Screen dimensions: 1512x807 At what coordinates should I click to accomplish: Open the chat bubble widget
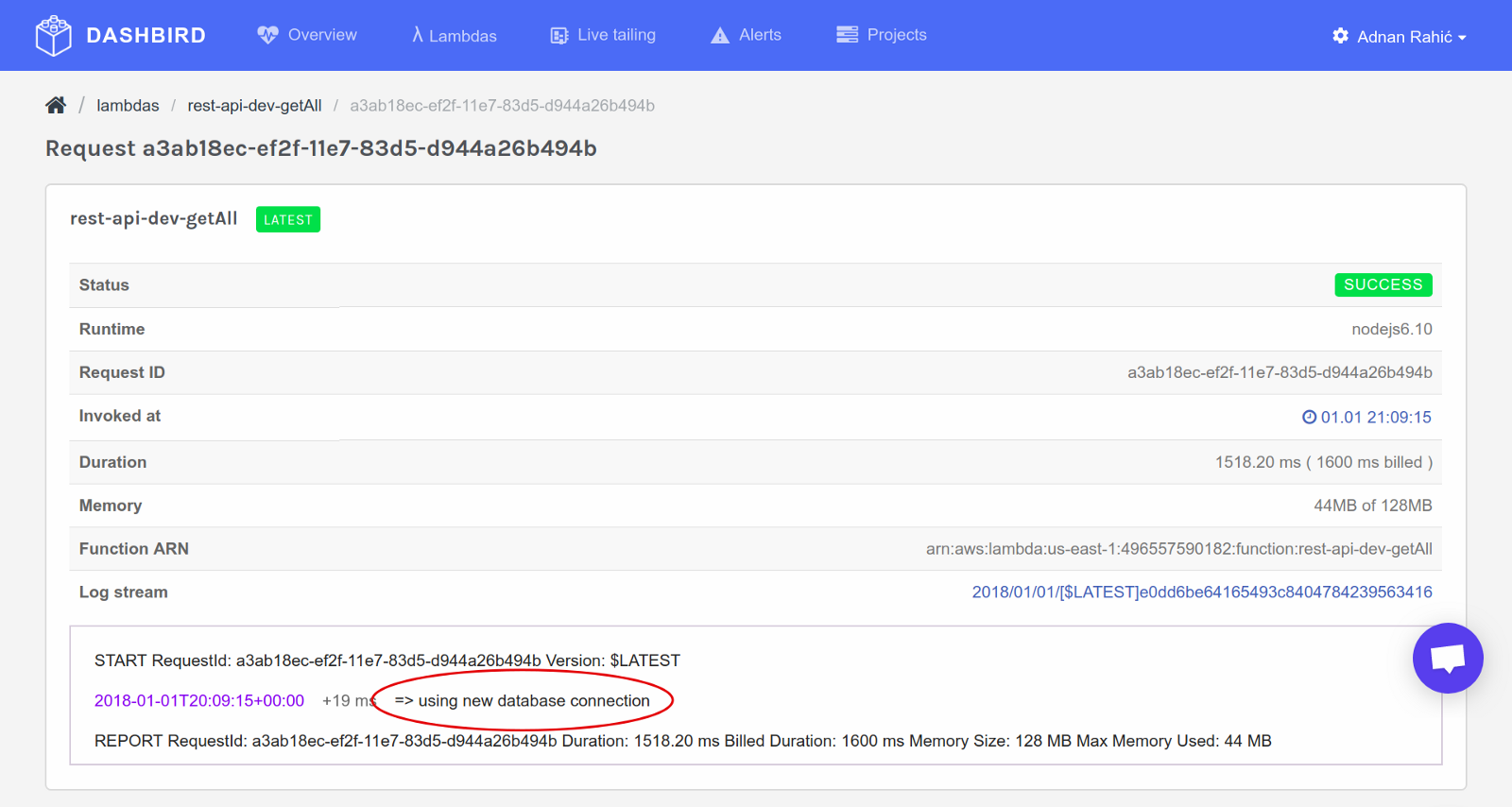(1448, 658)
